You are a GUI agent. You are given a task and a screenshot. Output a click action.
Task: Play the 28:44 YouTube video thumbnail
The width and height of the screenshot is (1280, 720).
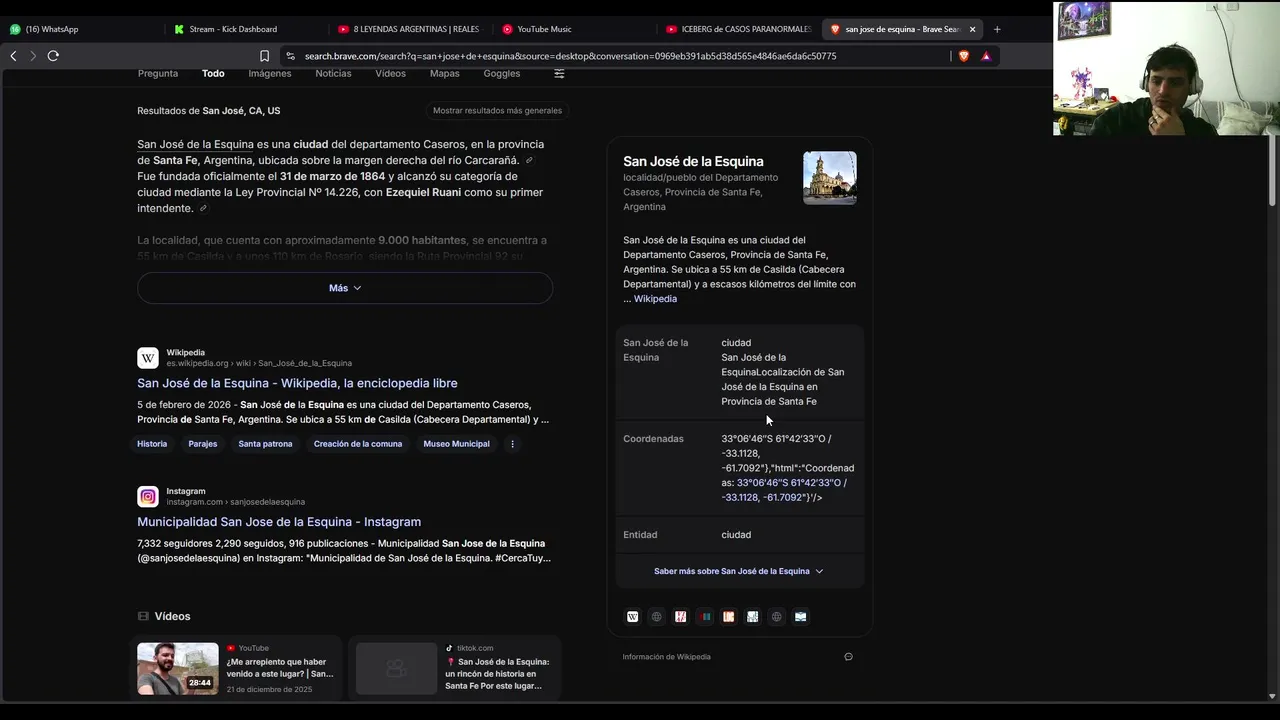point(178,669)
